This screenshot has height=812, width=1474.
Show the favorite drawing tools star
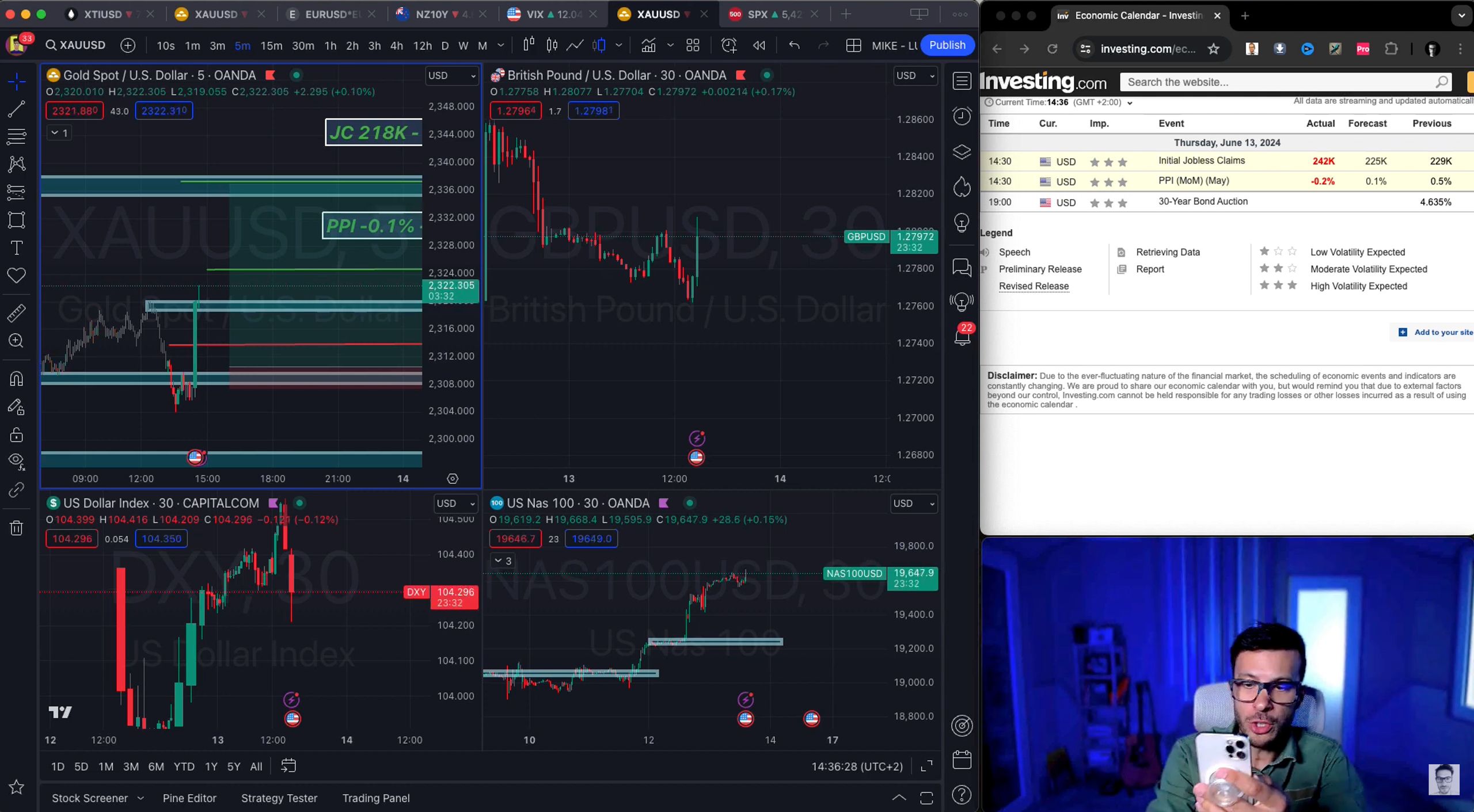tap(17, 787)
